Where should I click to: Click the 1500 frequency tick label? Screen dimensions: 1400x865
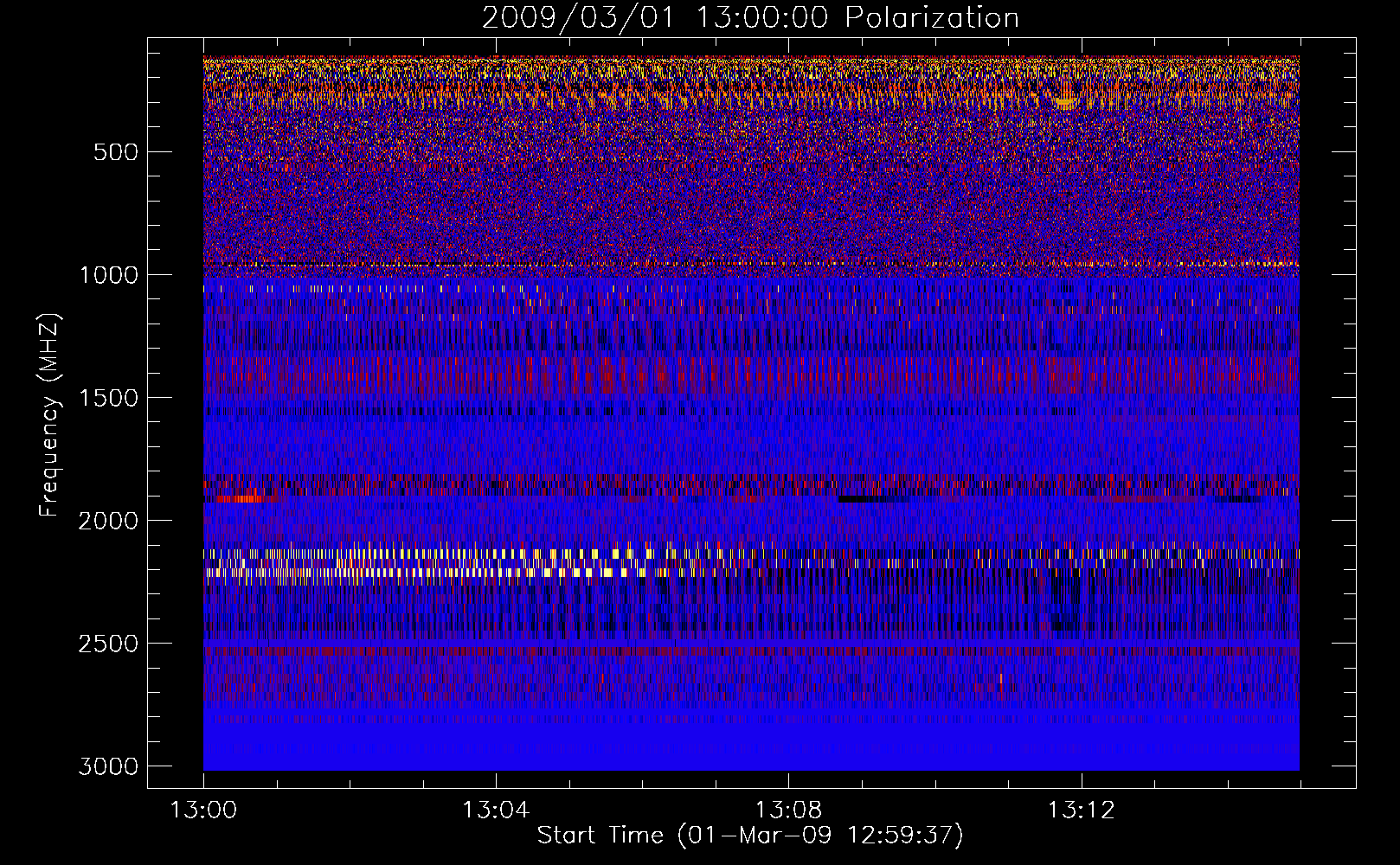tap(109, 398)
